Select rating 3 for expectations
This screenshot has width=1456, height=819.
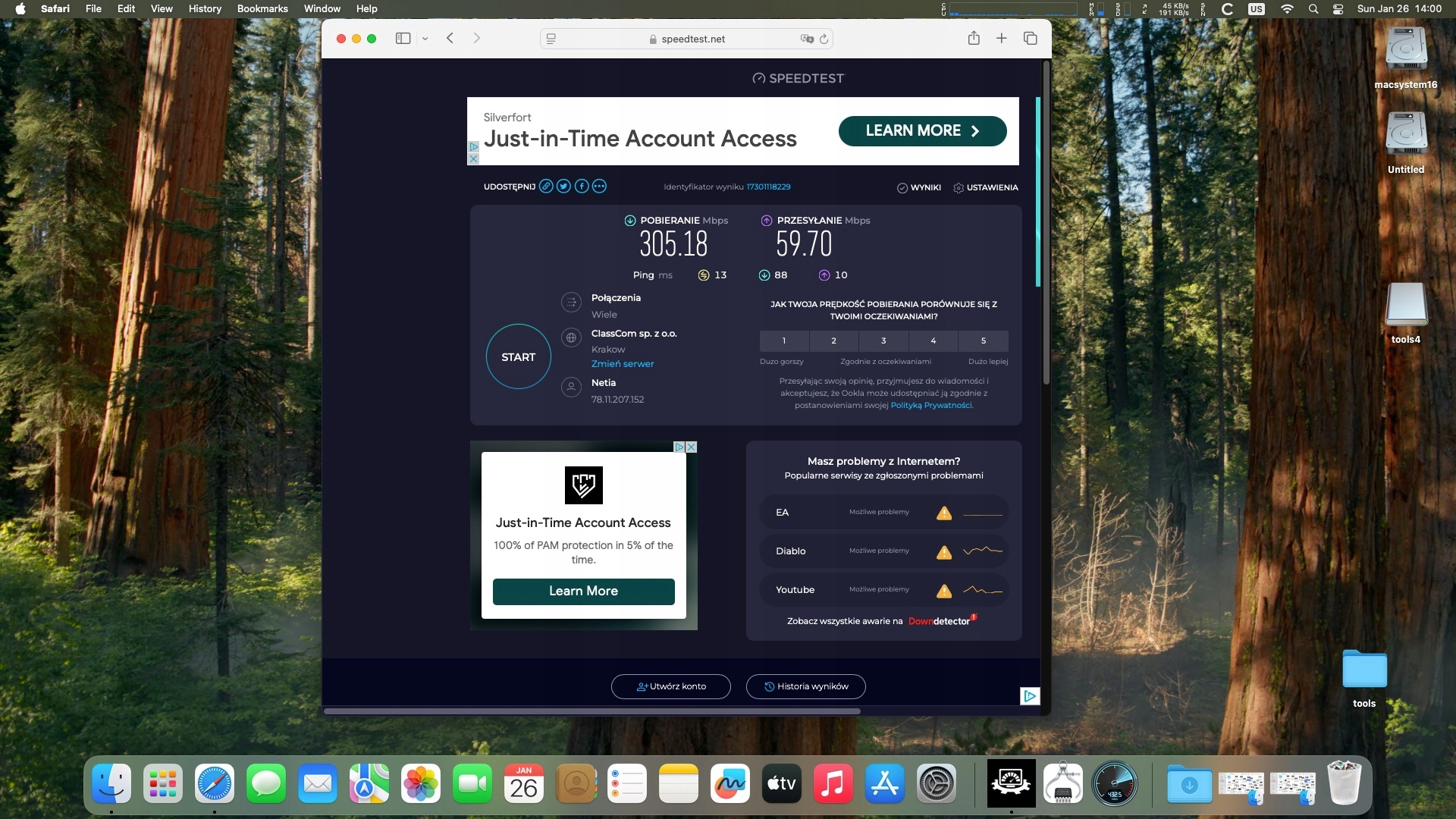click(x=883, y=341)
